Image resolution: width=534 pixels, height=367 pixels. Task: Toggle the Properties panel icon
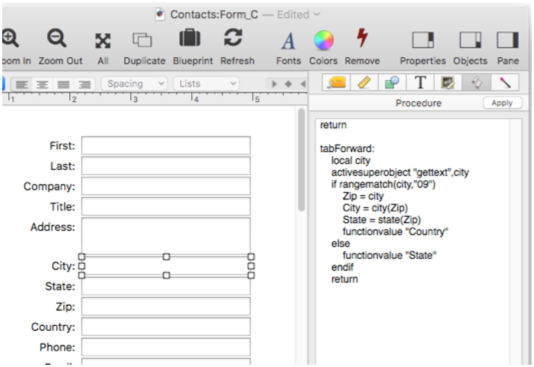pos(423,40)
